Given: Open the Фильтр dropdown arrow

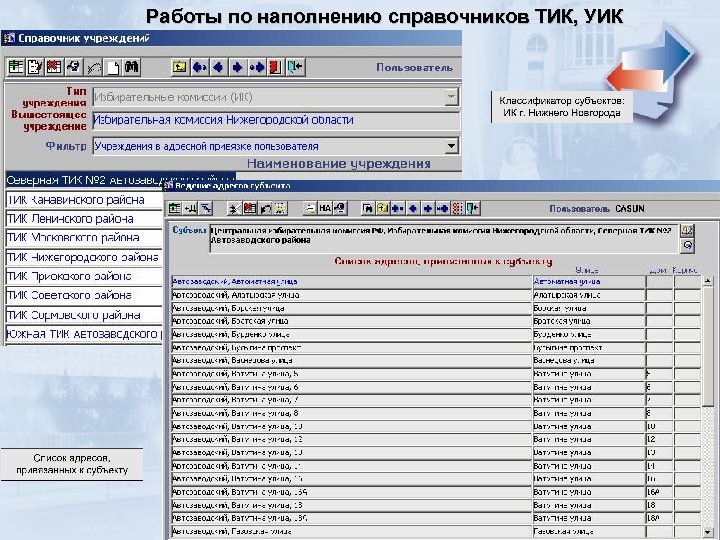Looking at the screenshot, I should coord(451,146).
